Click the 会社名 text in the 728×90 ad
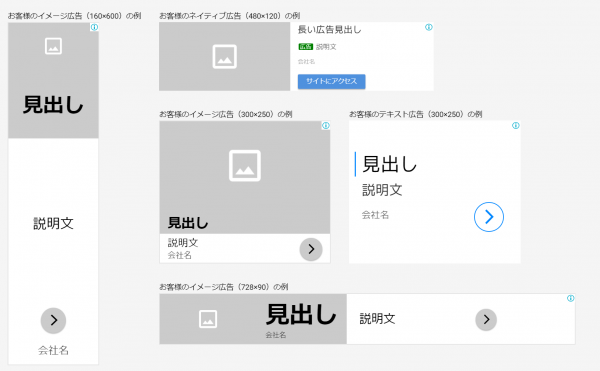 (276, 335)
